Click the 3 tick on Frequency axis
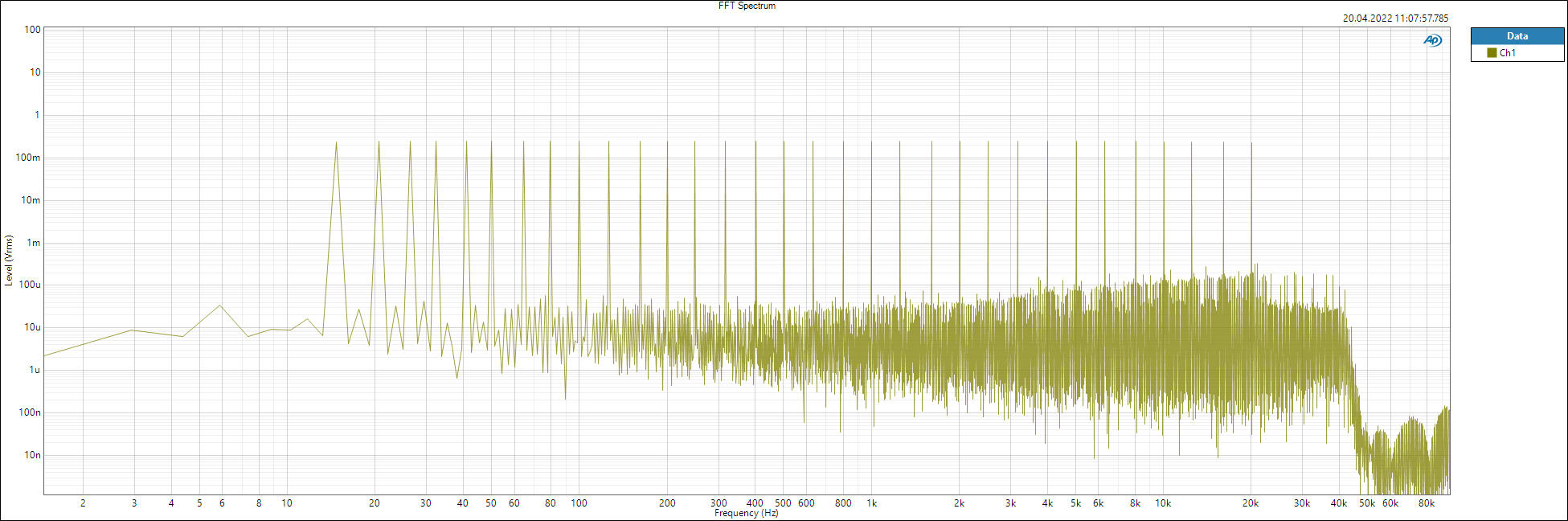The image size is (1568, 521). [x=134, y=503]
